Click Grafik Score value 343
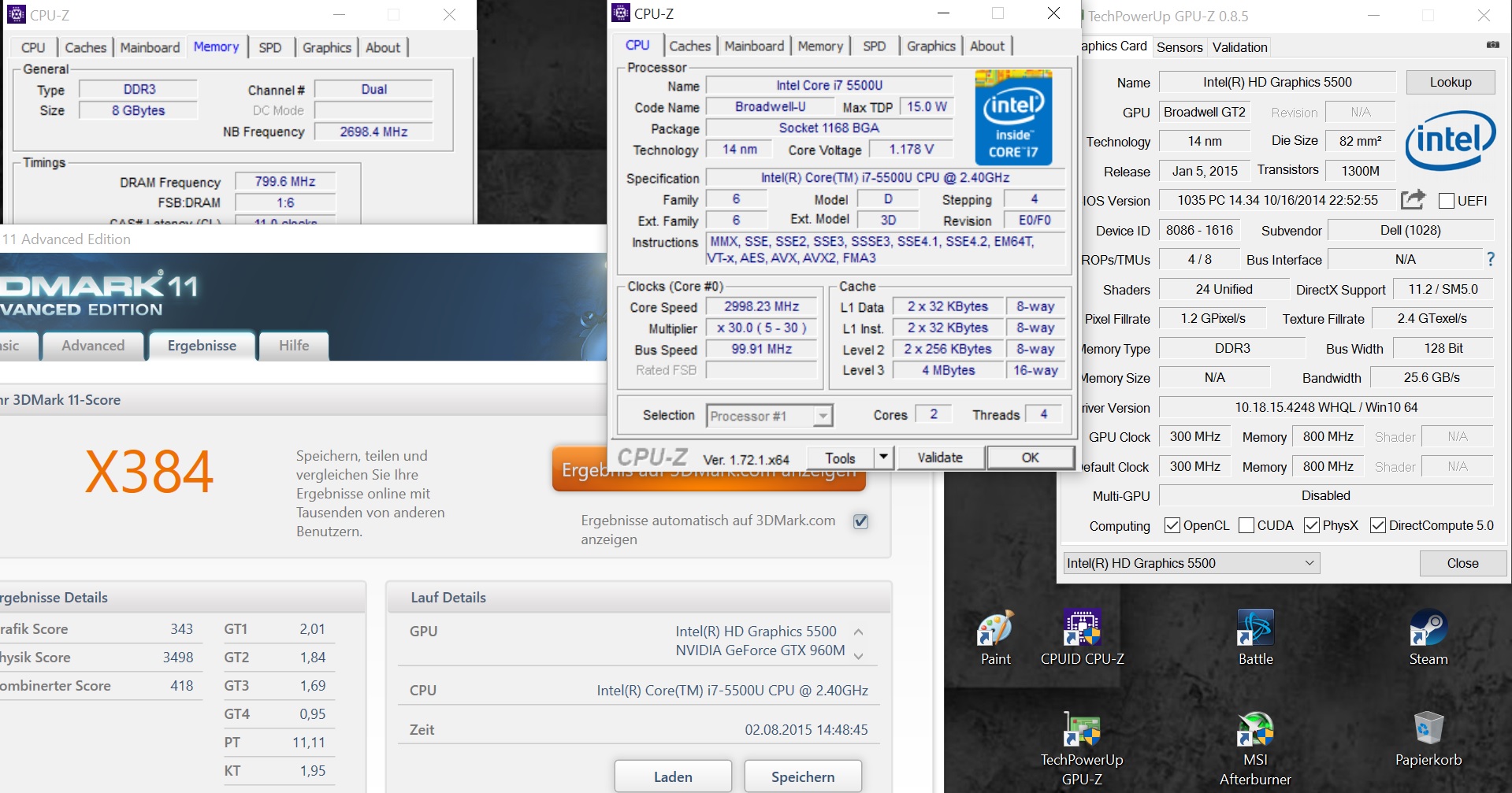Viewport: 1512px width, 793px height. click(x=181, y=629)
